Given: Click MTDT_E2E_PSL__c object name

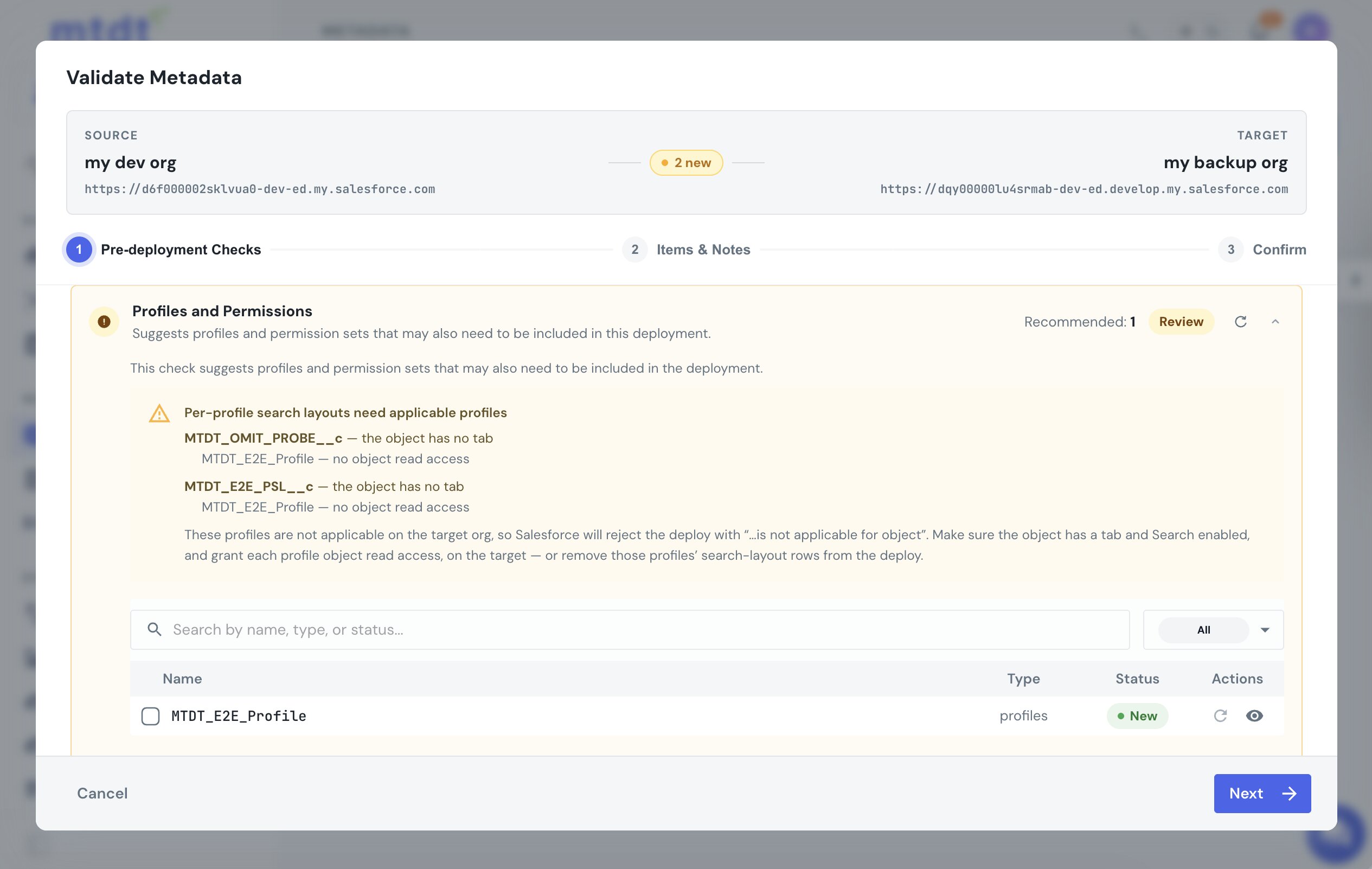Looking at the screenshot, I should [248, 487].
